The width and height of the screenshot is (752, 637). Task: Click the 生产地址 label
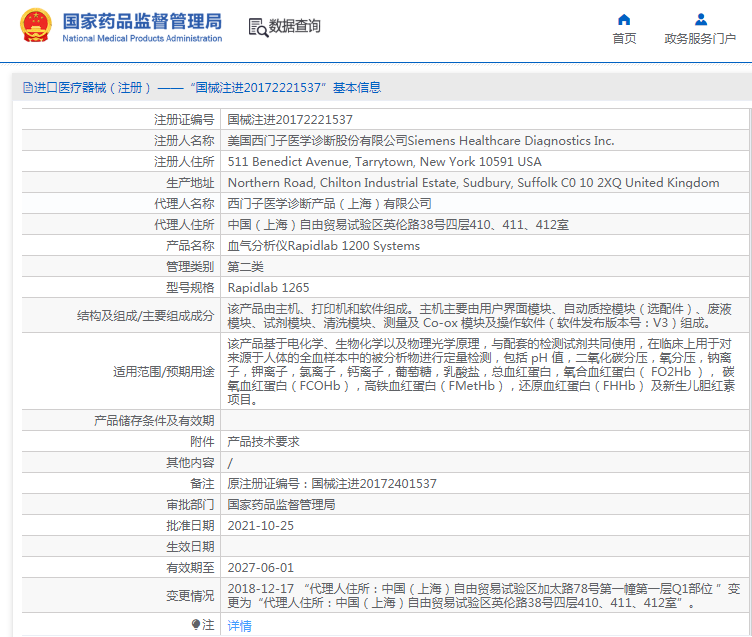[190, 183]
